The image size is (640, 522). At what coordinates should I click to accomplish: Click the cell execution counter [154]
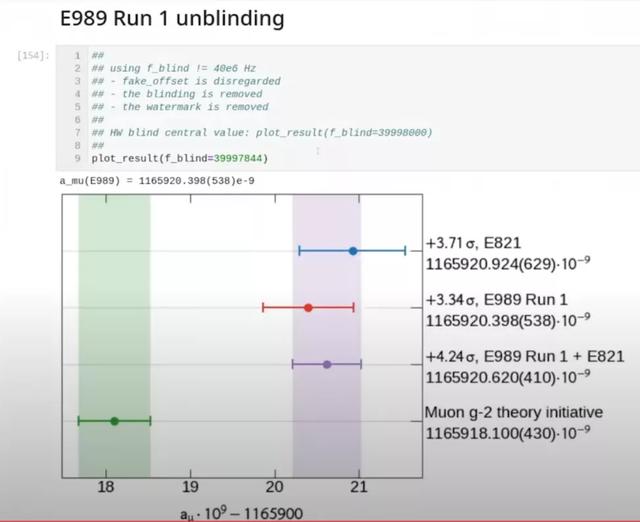coord(33,55)
